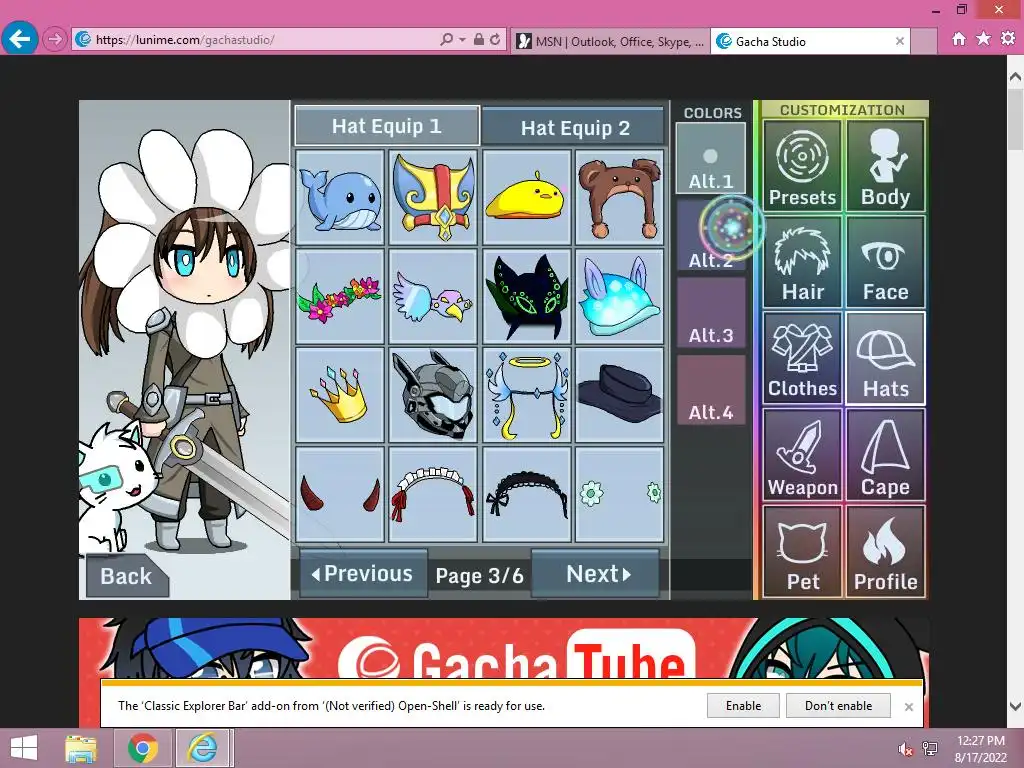Open the browser Home button
This screenshot has height=768, width=1024.
(959, 39)
